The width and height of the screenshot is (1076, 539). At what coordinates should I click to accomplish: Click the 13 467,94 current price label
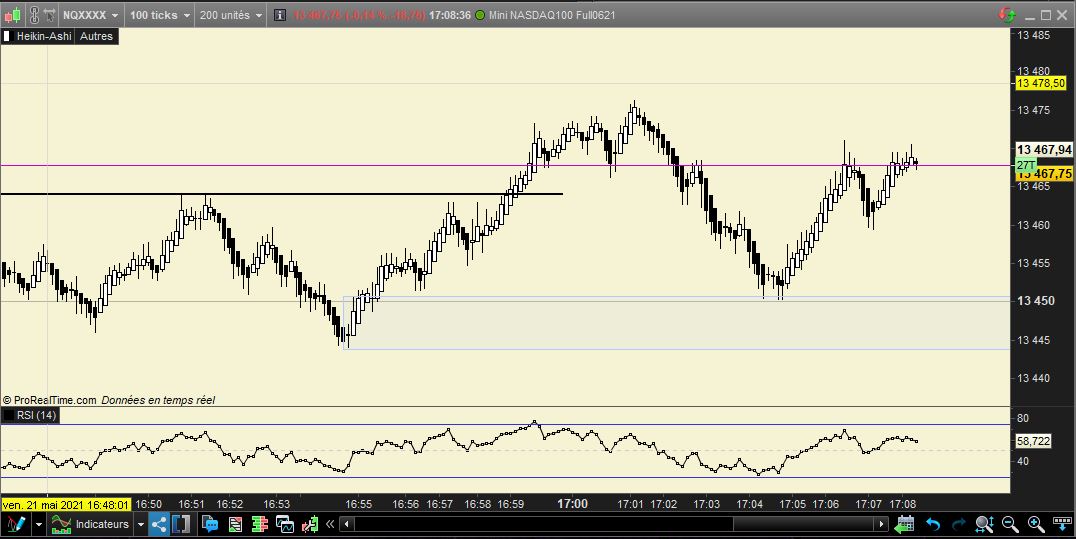coord(1044,149)
